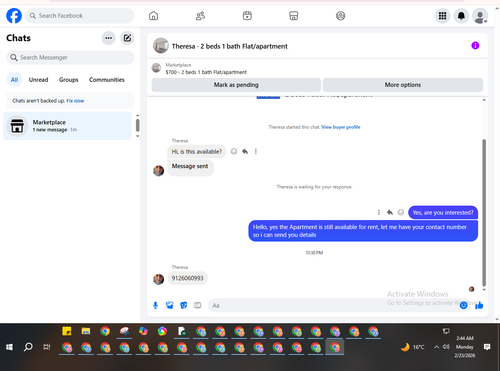
Task: Click the Facebook logo
Action: pos(14,16)
